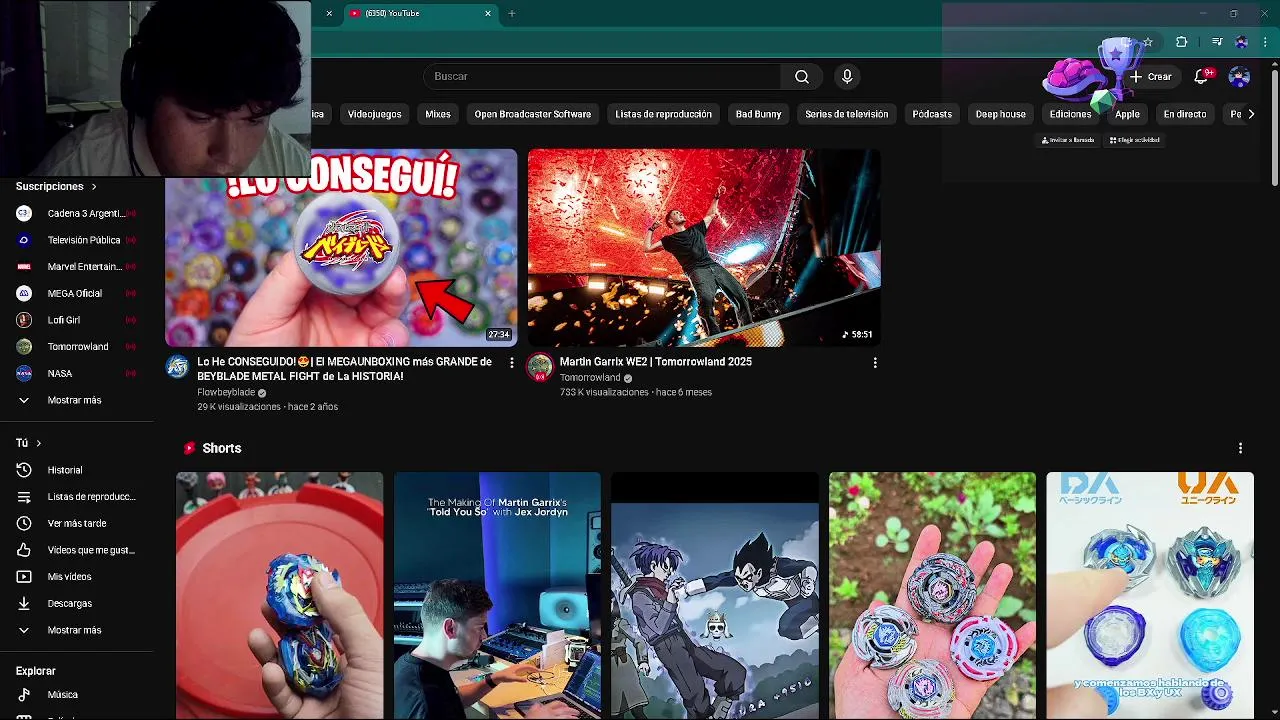This screenshot has height=720, width=1280.
Task: Select Pódcasts filter chip
Action: [x=932, y=114]
